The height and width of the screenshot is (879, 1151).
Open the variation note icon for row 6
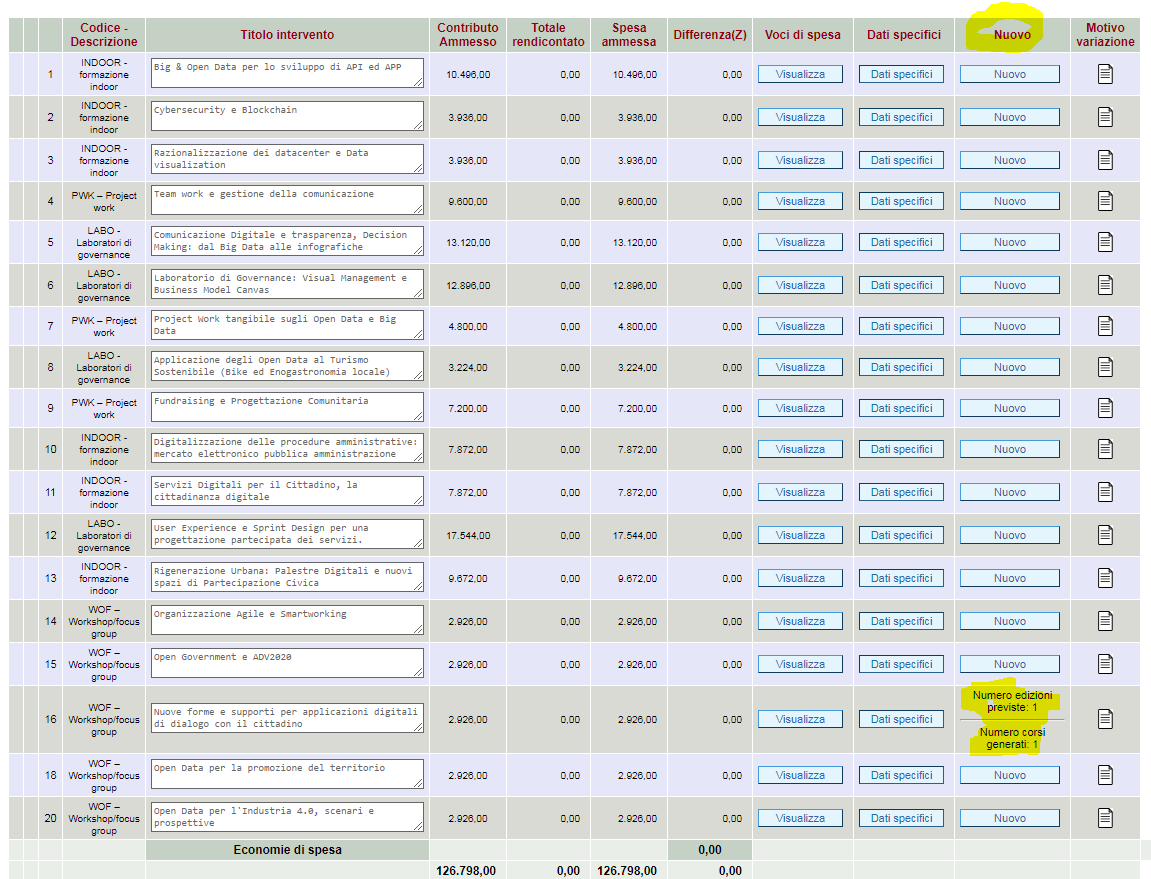[x=1105, y=285]
